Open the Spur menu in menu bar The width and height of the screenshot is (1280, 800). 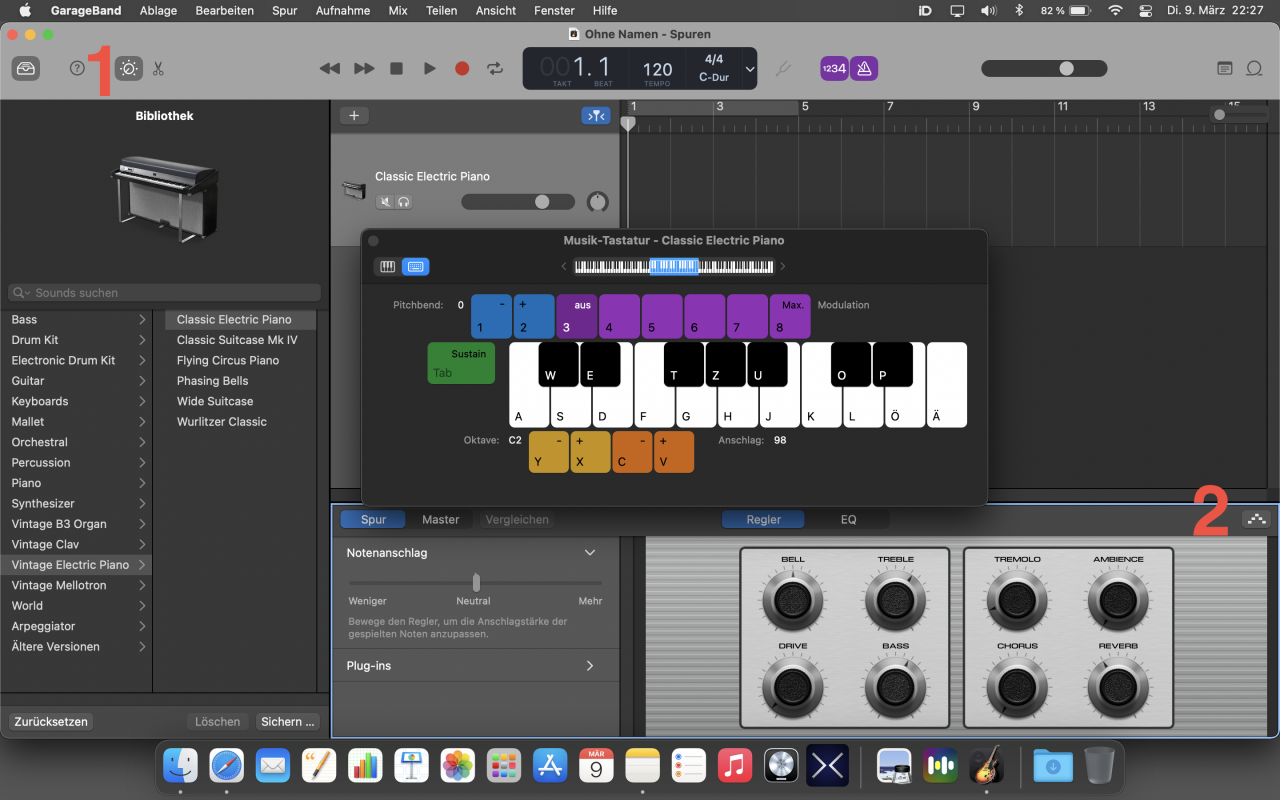click(284, 11)
